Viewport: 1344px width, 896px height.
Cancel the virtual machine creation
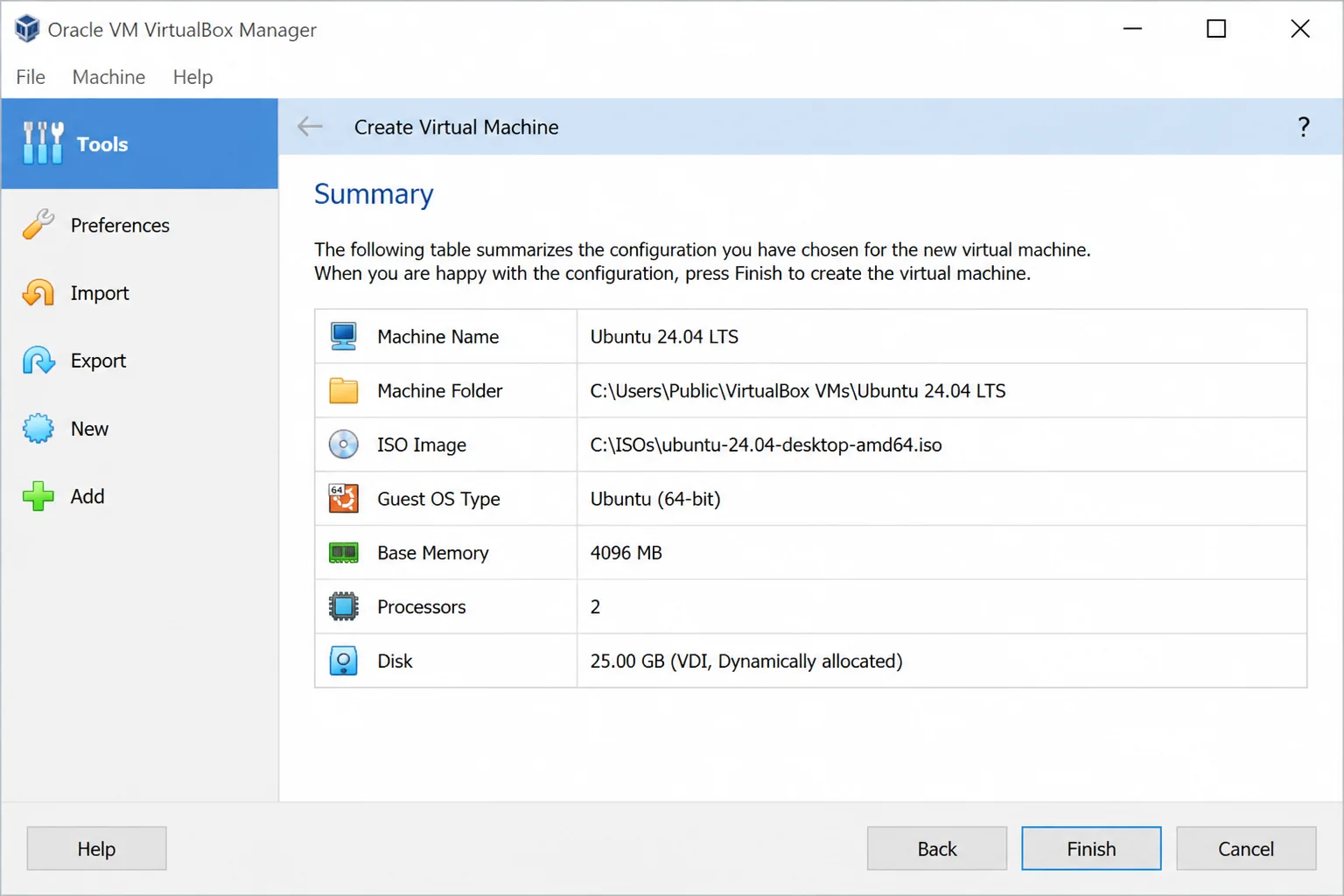tap(1246, 849)
